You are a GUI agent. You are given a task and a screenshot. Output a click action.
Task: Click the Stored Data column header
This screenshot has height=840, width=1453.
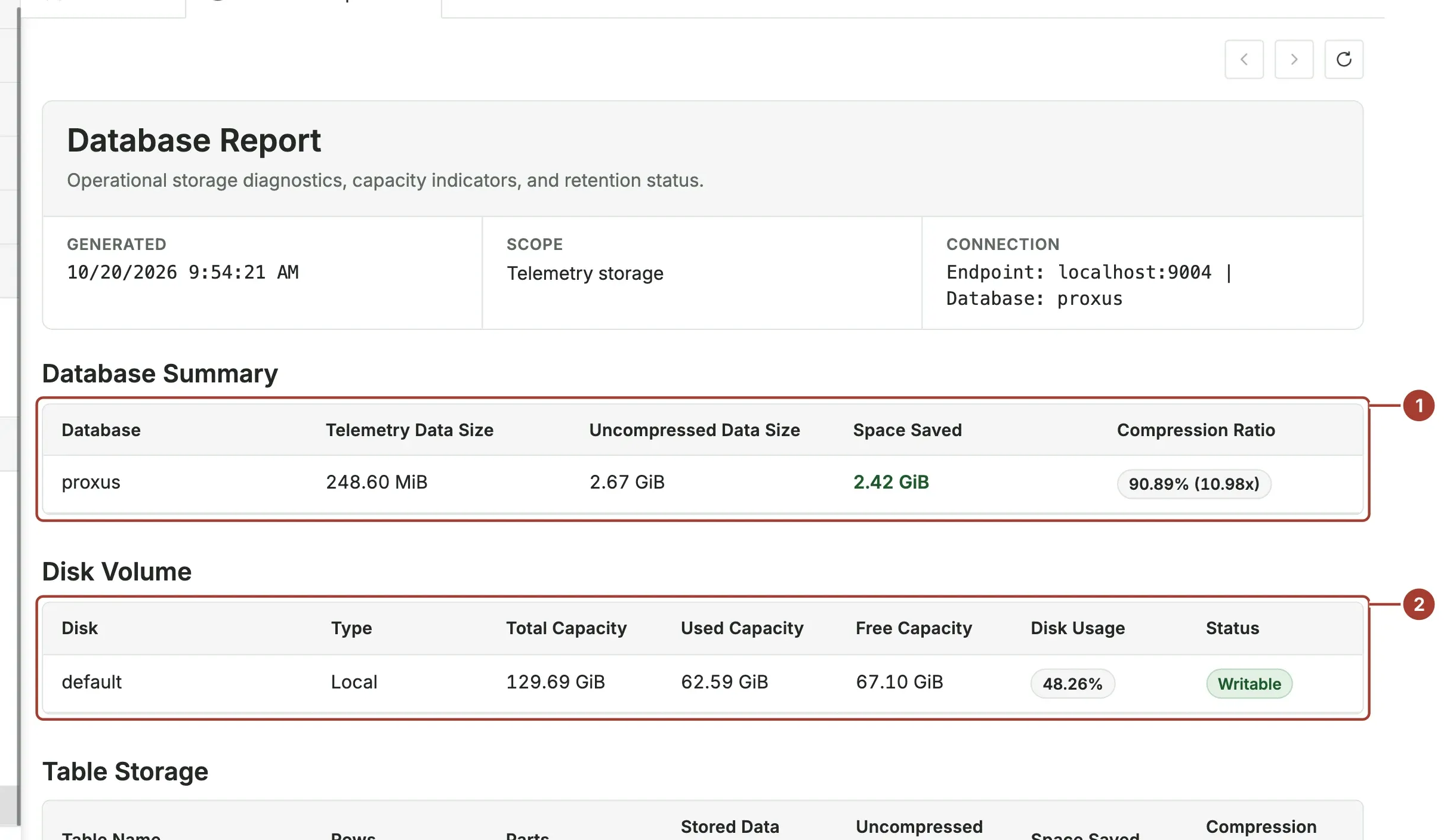tap(730, 827)
